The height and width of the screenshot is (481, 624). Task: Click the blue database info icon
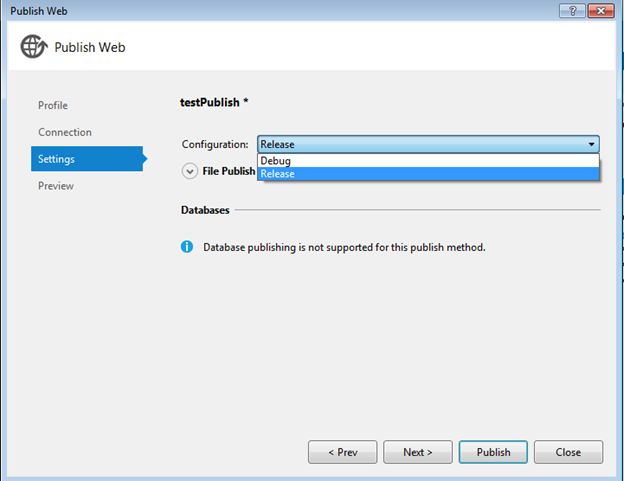(x=187, y=246)
